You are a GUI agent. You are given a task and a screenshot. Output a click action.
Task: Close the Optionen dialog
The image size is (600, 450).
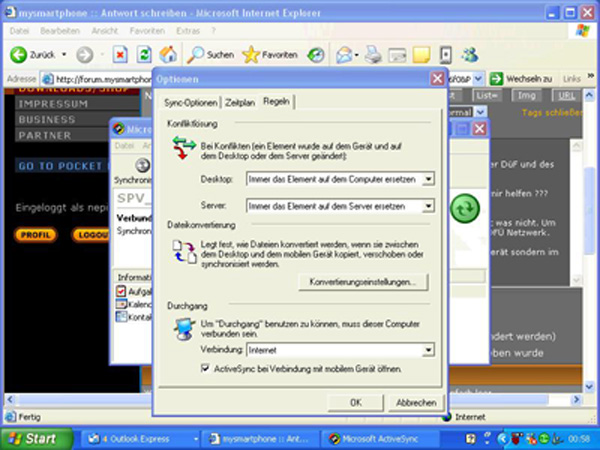coord(437,79)
